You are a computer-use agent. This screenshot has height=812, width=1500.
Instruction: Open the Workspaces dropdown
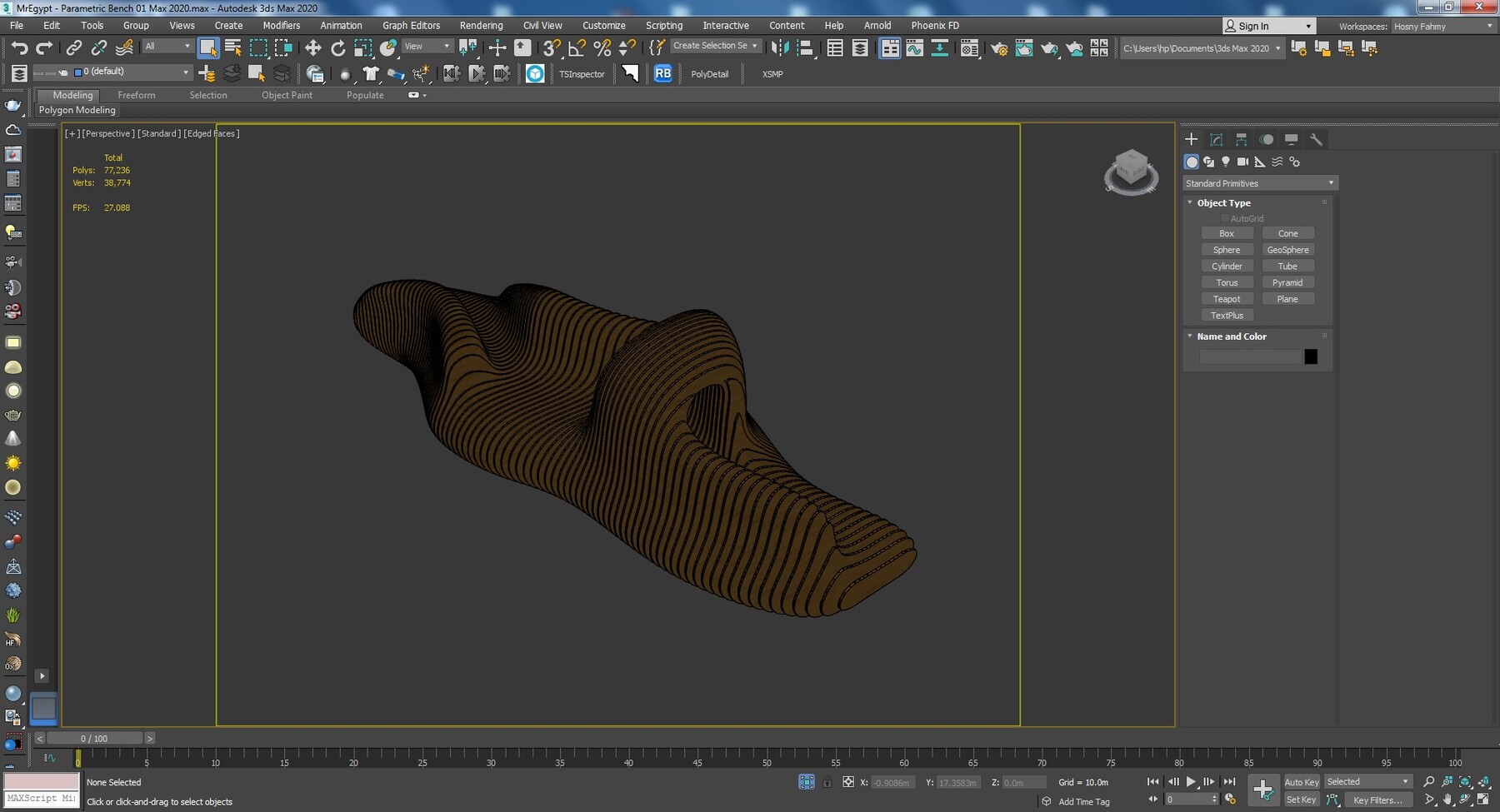1442,26
